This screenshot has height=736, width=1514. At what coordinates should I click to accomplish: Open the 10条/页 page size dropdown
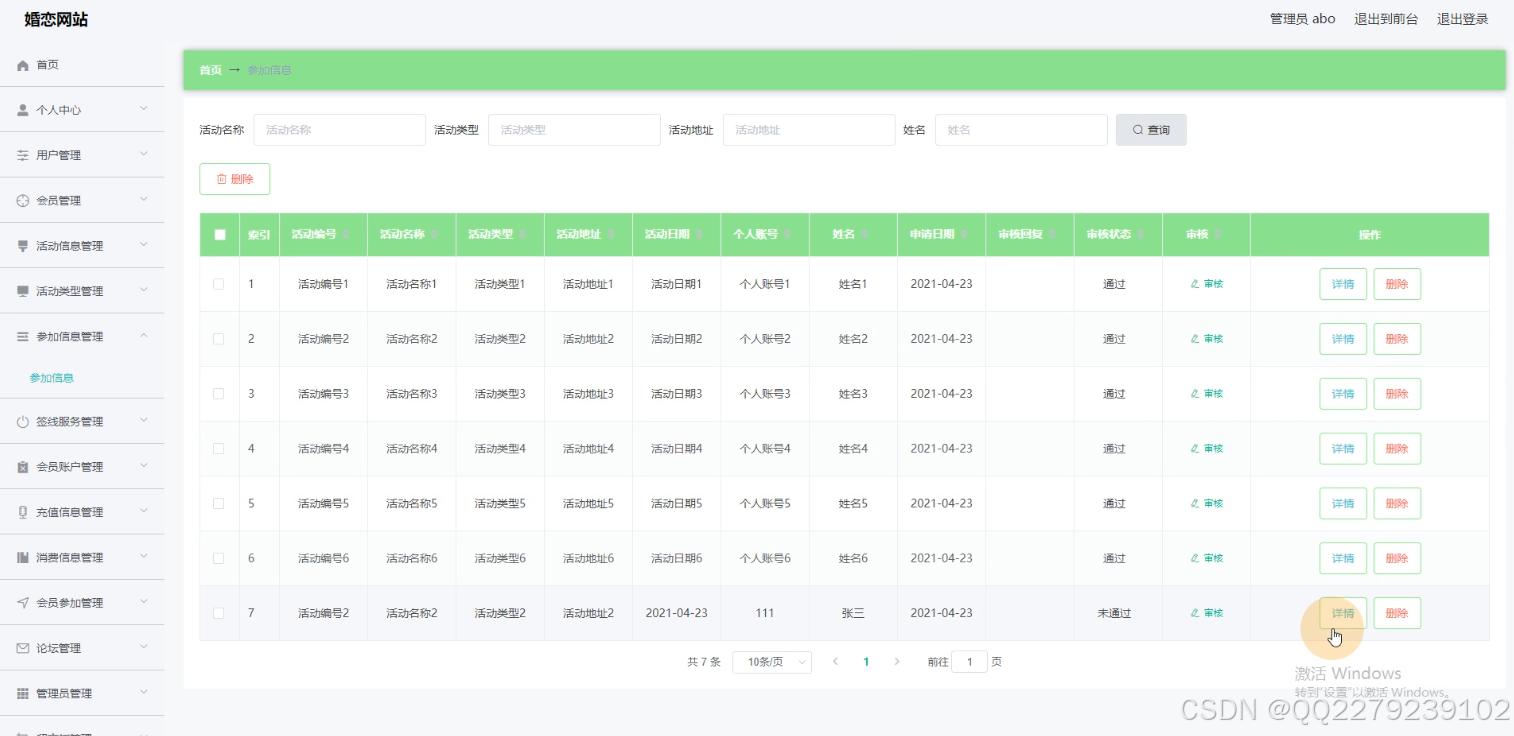[x=772, y=662]
